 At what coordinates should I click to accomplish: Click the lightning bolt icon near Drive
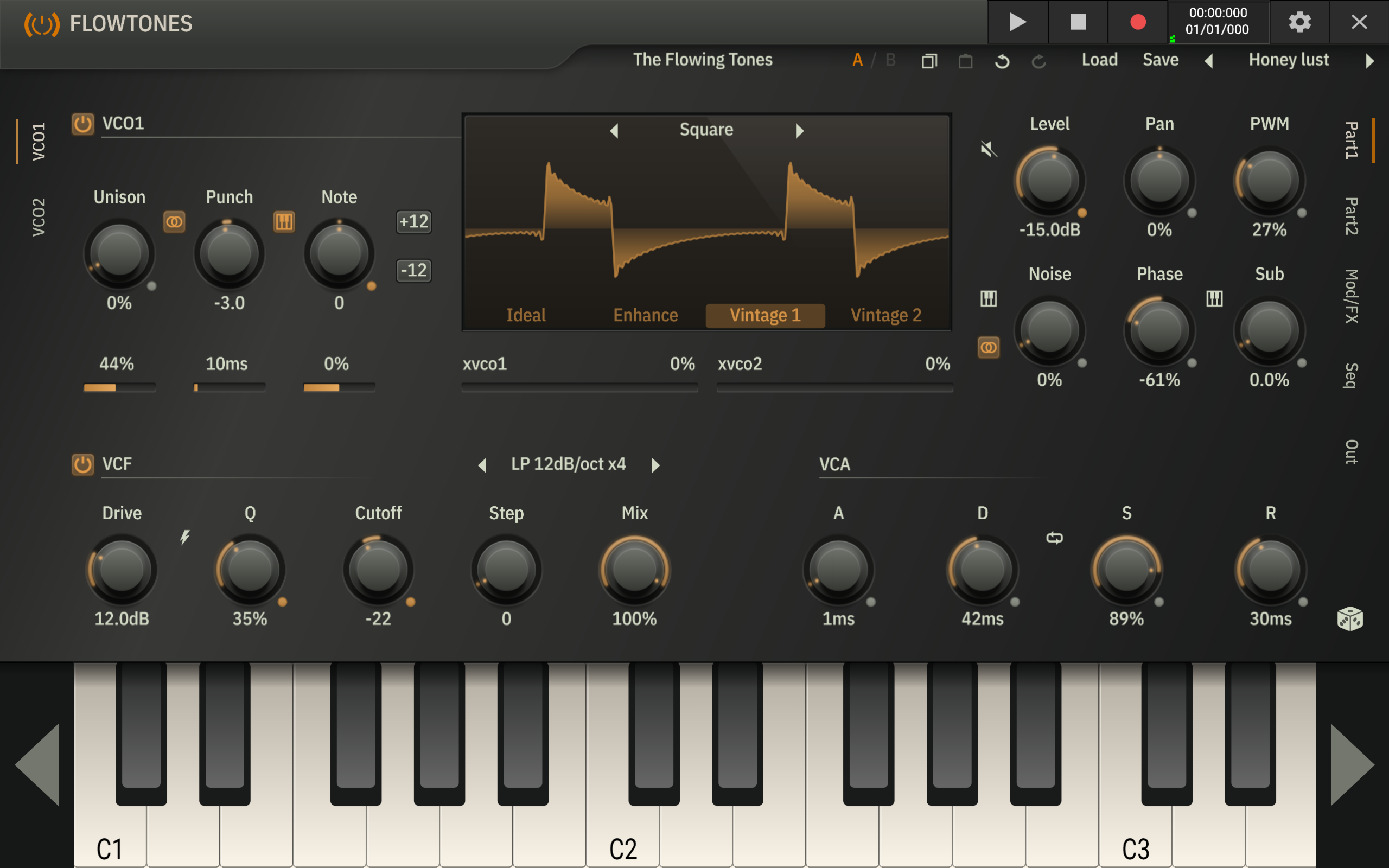coord(185,537)
